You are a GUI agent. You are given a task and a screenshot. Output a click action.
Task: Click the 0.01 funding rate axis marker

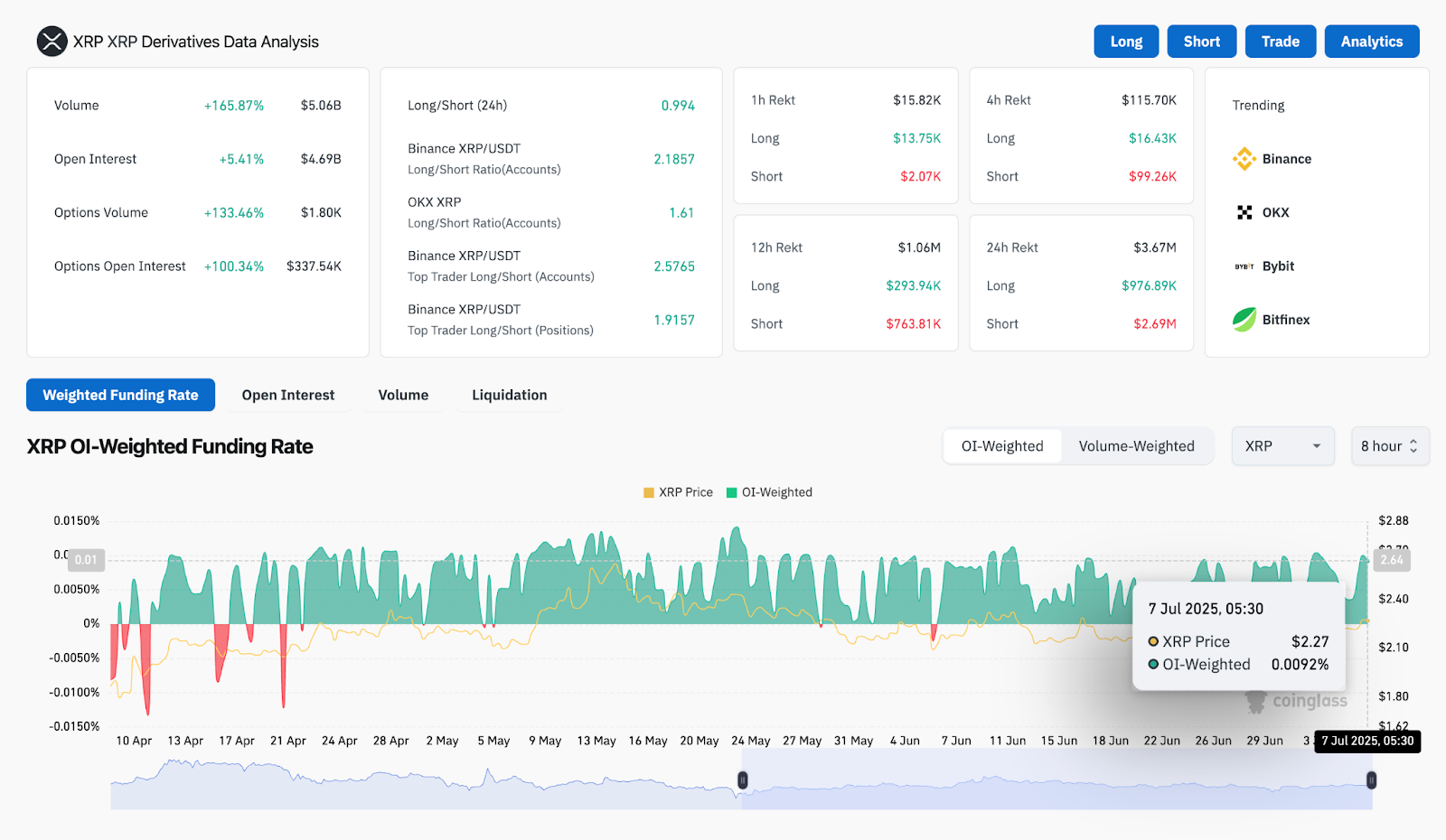pyautogui.click(x=86, y=560)
